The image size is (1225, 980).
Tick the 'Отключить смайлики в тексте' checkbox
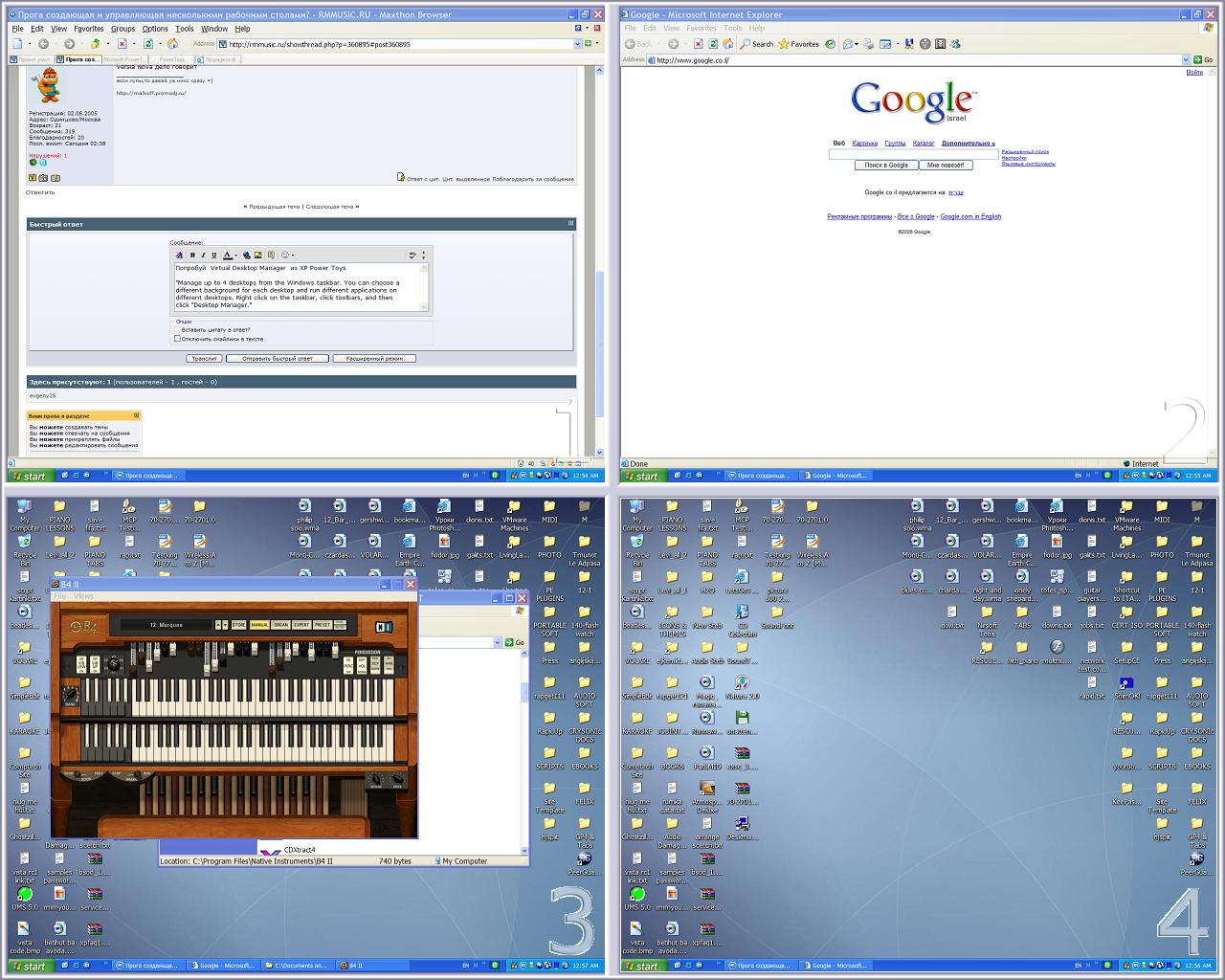pos(177,339)
